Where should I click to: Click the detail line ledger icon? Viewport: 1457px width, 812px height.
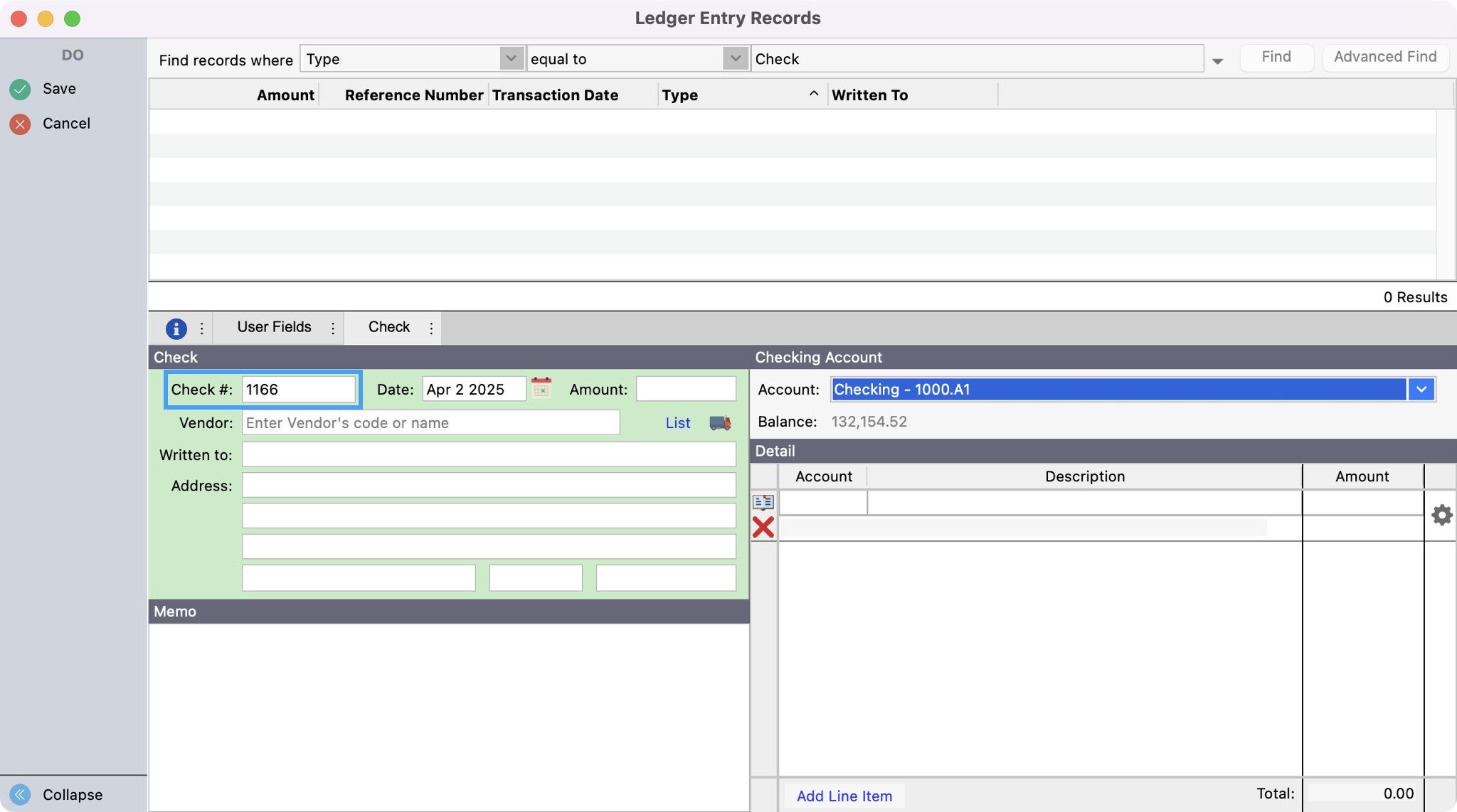coord(763,502)
